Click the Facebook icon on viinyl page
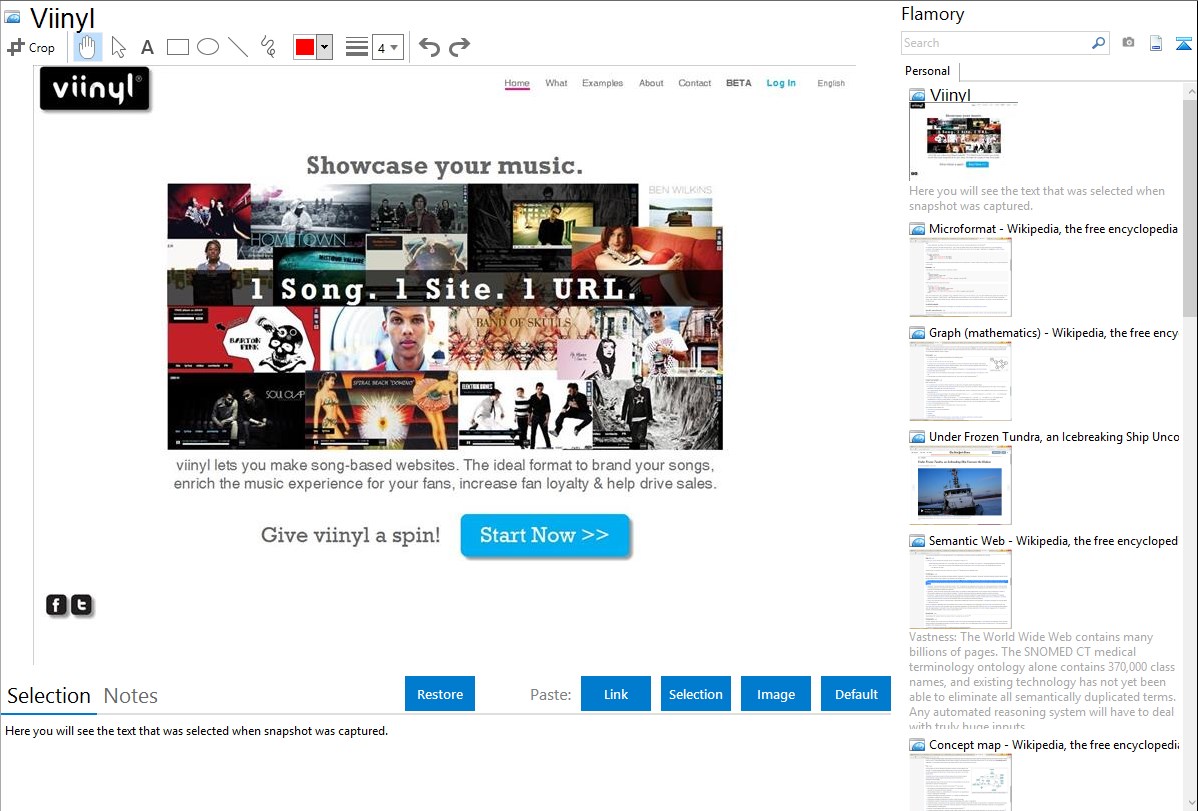The image size is (1198, 811). [x=57, y=605]
